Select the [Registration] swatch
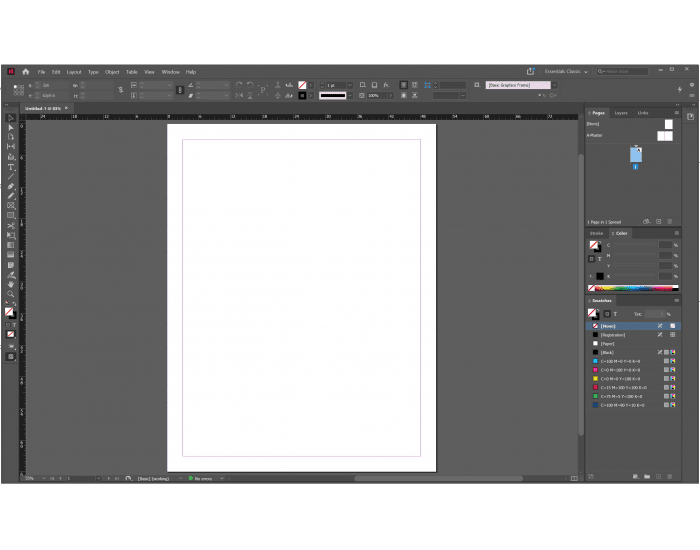 click(633, 335)
